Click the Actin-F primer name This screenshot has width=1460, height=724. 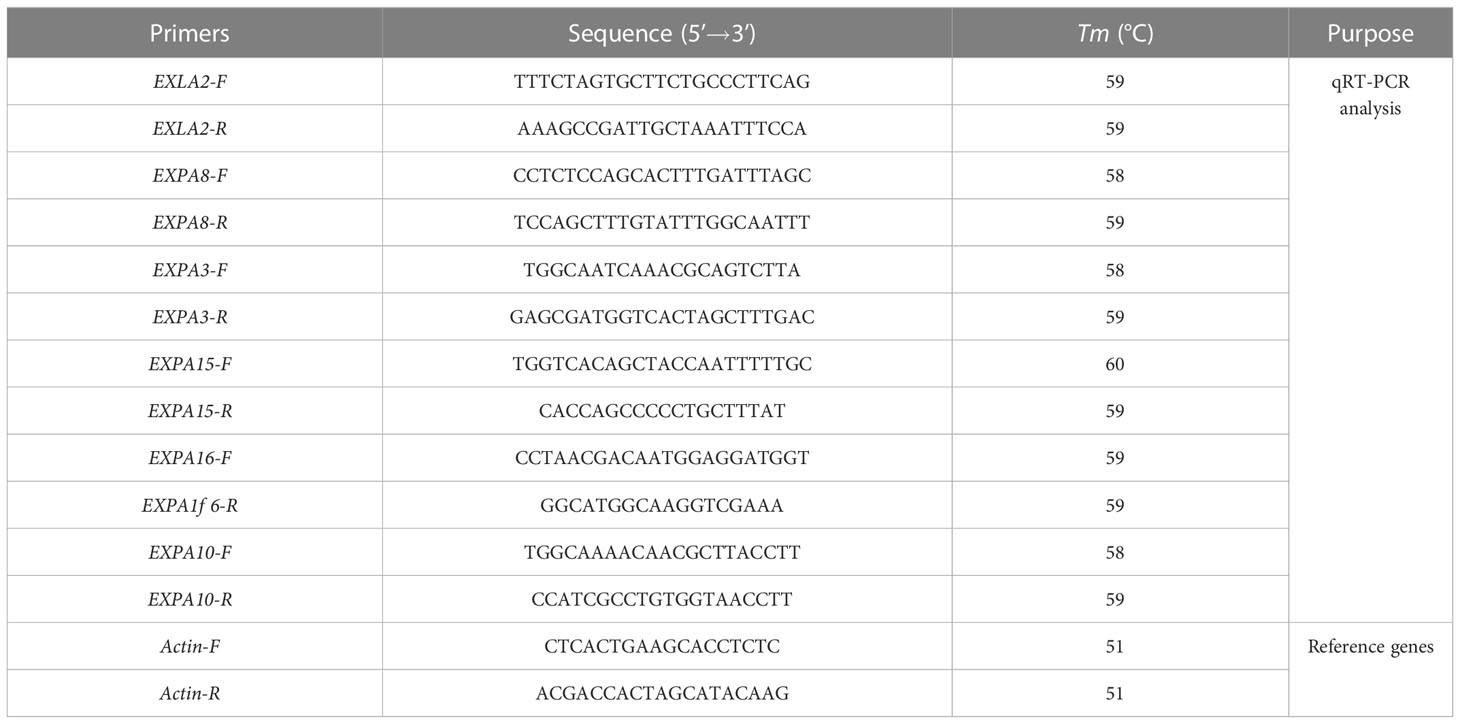(x=190, y=647)
